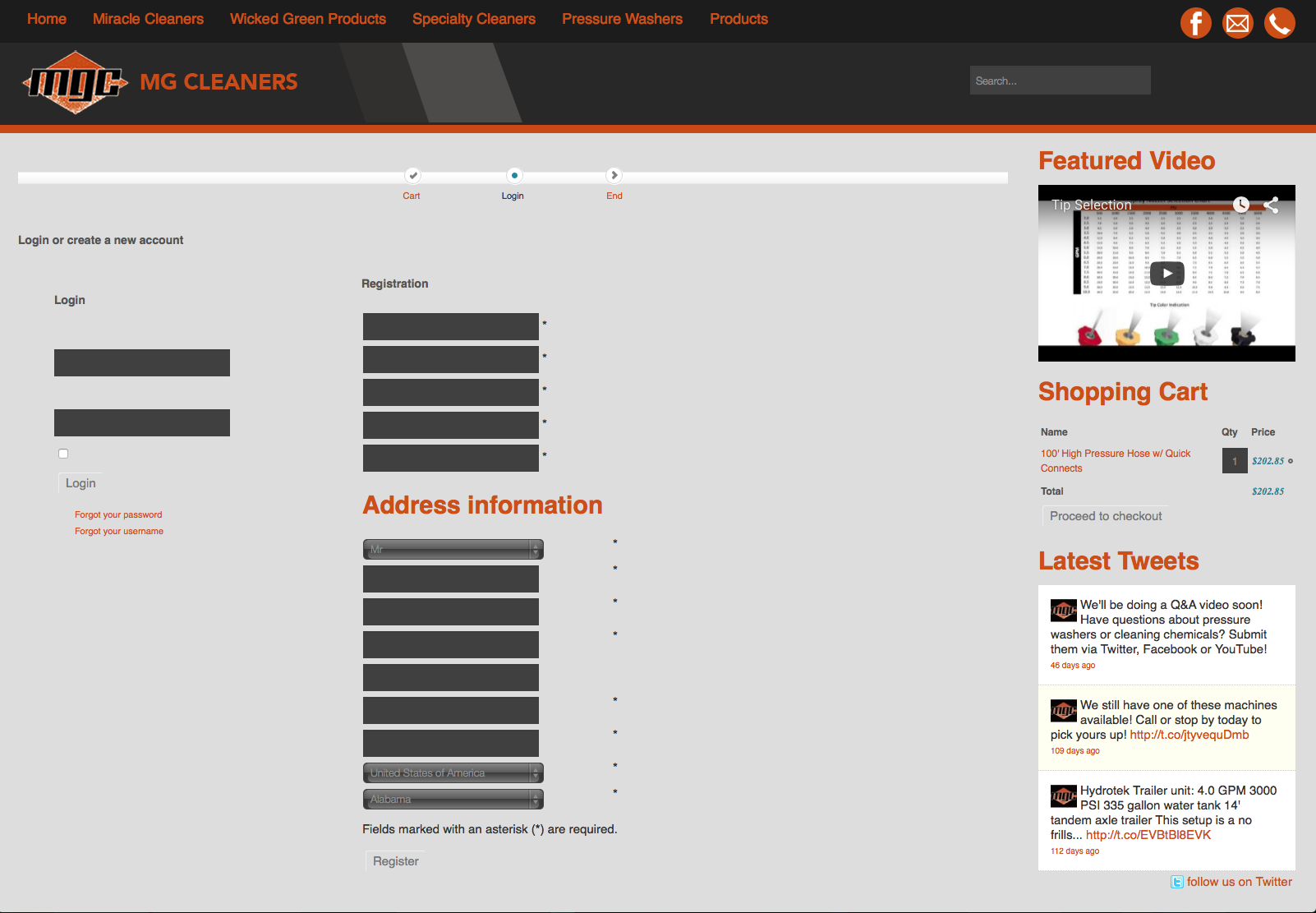Click the "Fields marked with an asterisk" note
The image size is (1316, 913).
(490, 829)
